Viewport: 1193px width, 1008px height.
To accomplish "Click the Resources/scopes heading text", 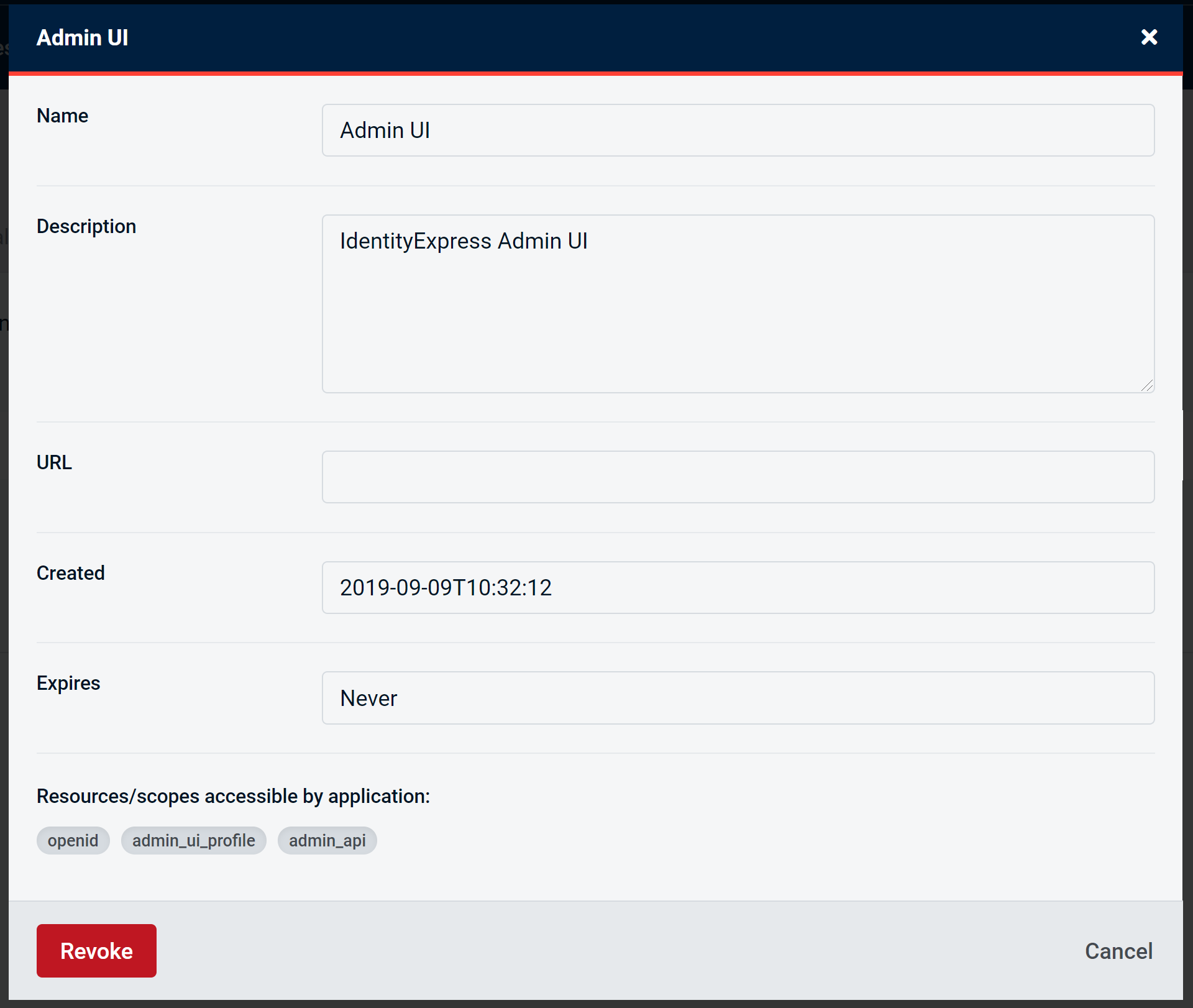I will (233, 796).
